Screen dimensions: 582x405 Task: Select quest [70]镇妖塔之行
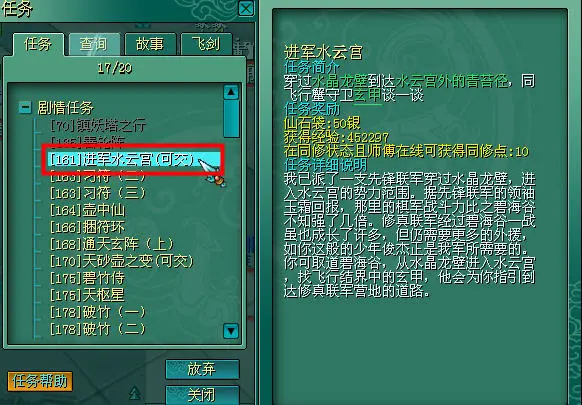(98, 126)
